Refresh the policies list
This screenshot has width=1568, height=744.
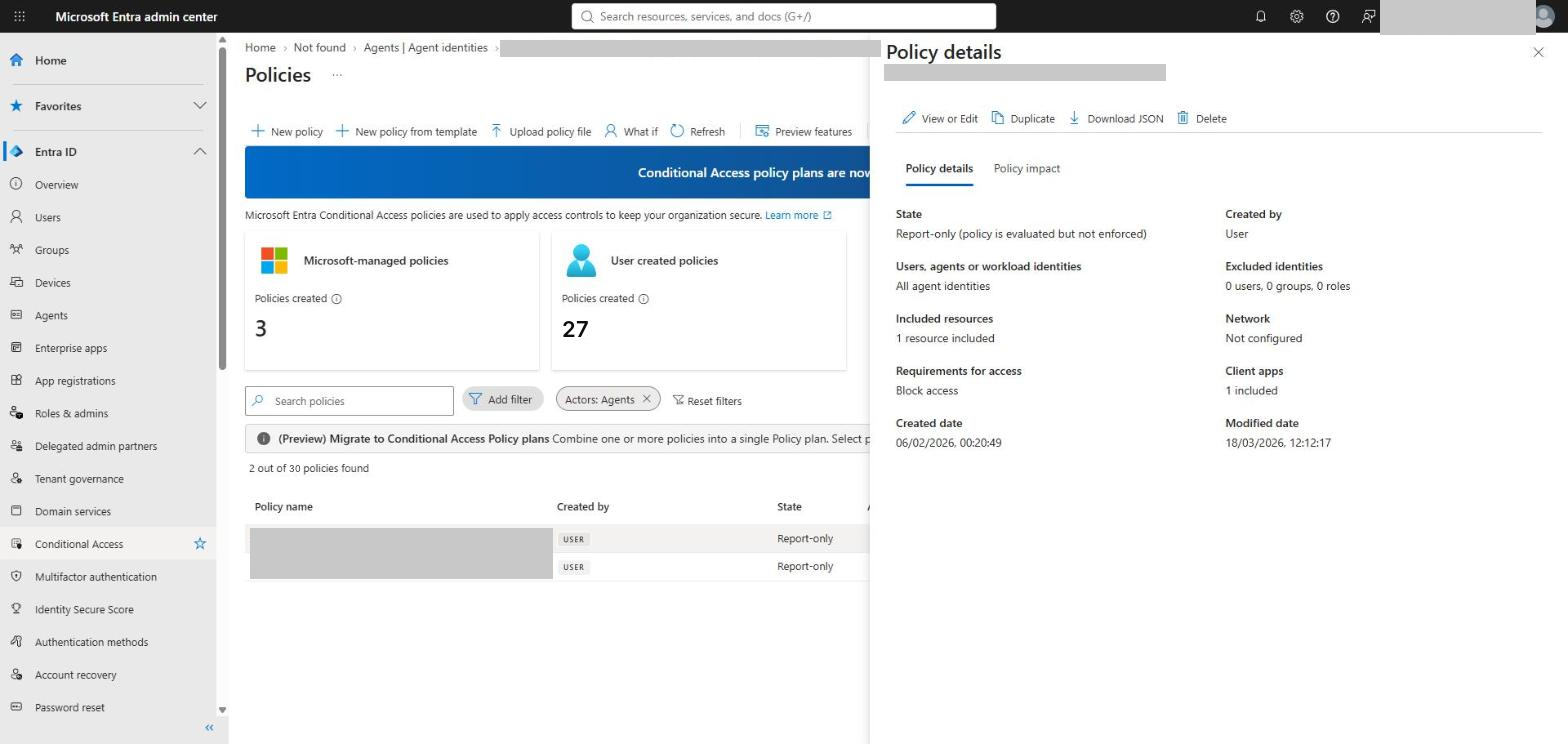[697, 131]
